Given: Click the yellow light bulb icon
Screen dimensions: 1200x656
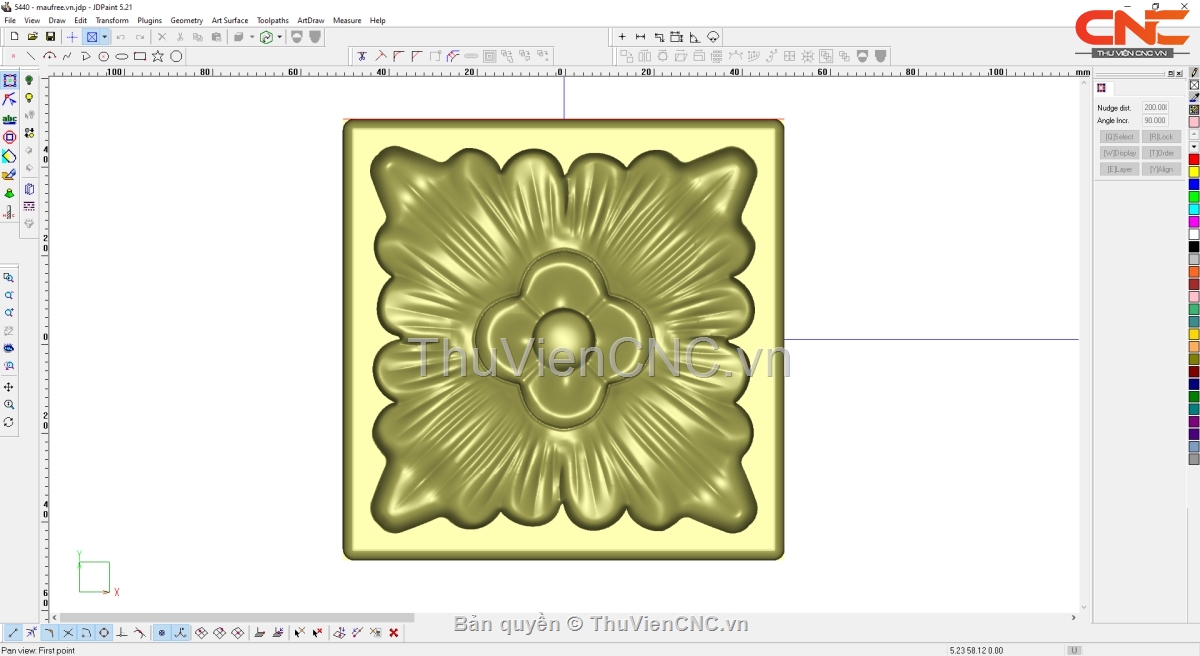Looking at the screenshot, I should point(29,98).
